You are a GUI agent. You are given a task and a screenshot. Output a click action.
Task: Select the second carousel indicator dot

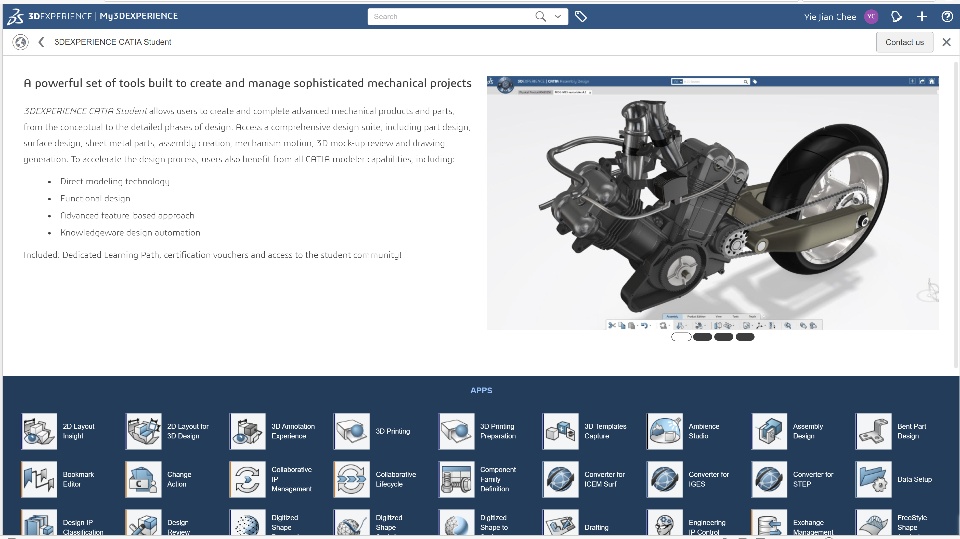[x=702, y=337]
